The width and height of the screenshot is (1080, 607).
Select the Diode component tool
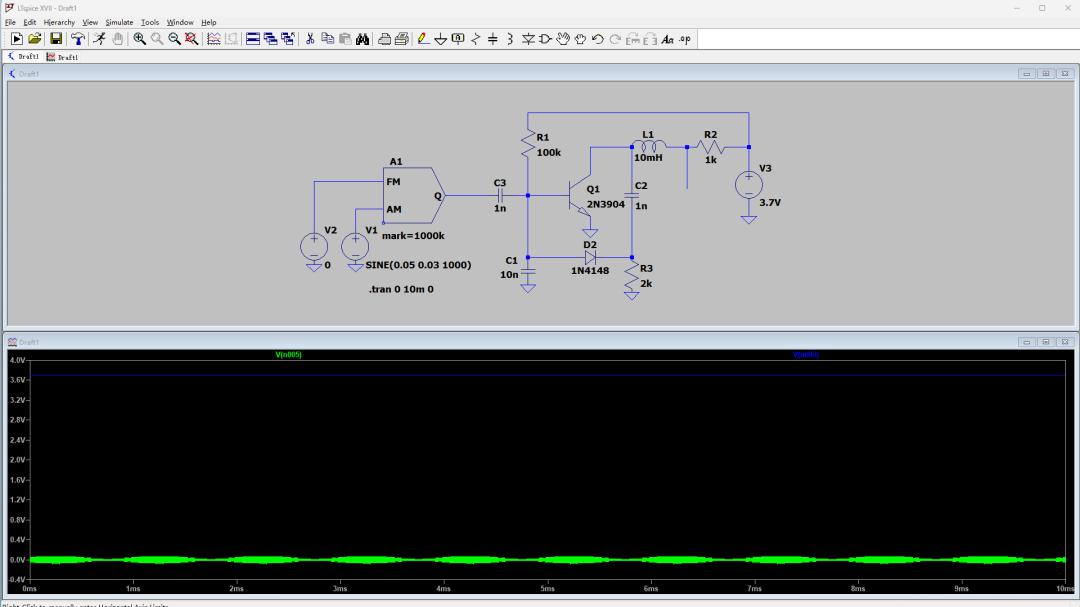point(528,39)
